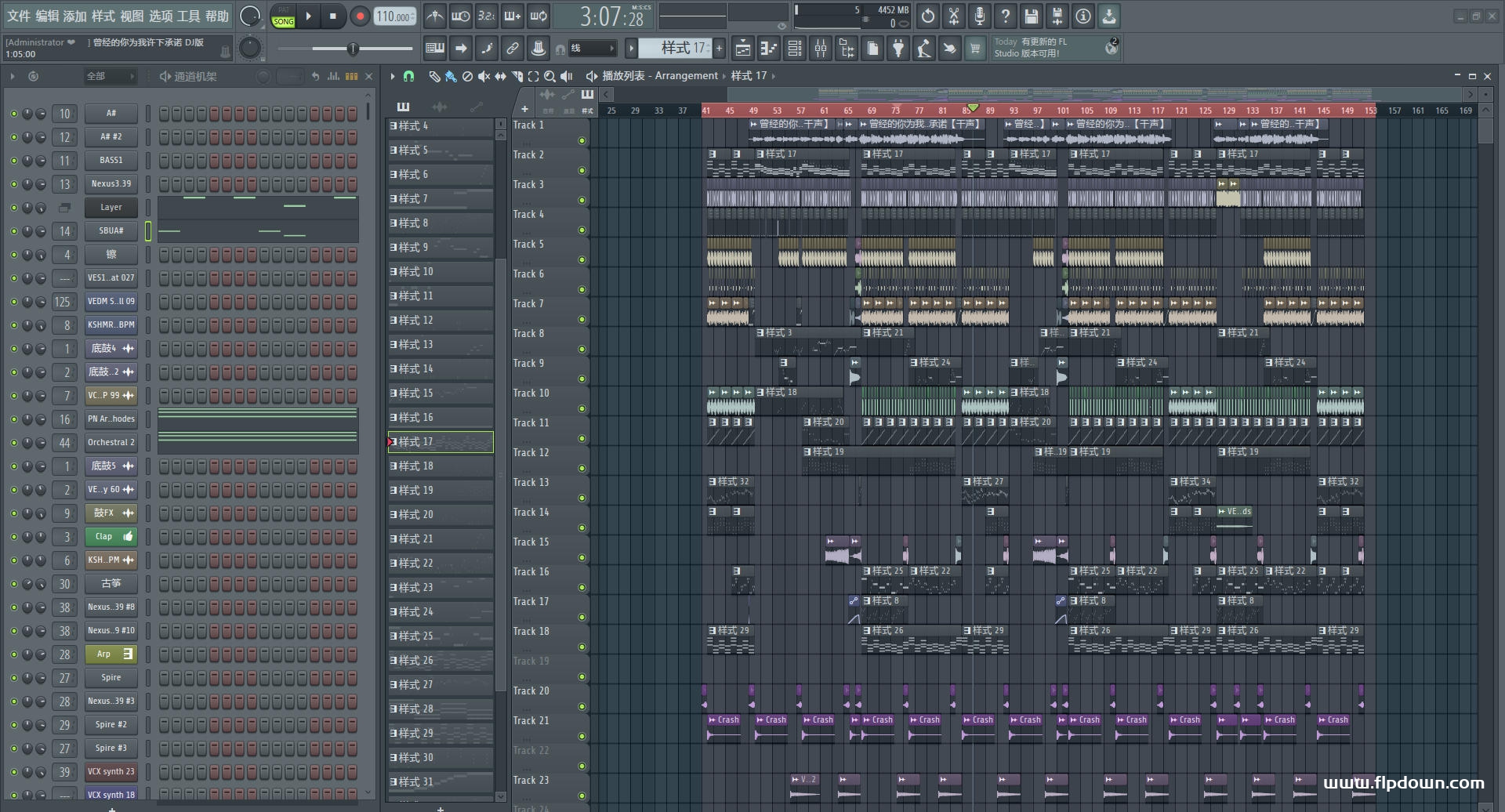The image size is (1505, 812).
Task: Switch the PAT/SONG playback mode
Action: 283,16
